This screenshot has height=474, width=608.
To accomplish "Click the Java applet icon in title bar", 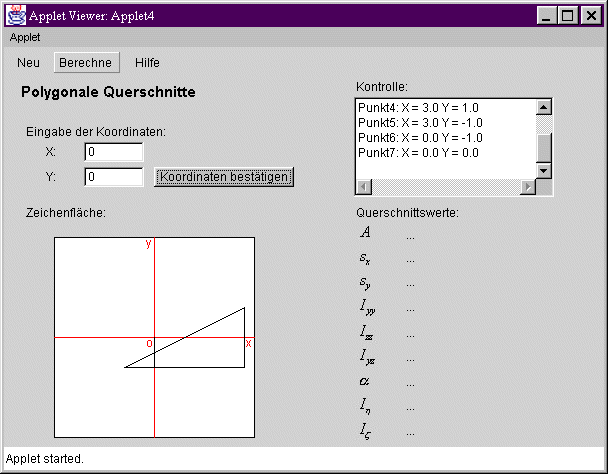I will (16, 15).
